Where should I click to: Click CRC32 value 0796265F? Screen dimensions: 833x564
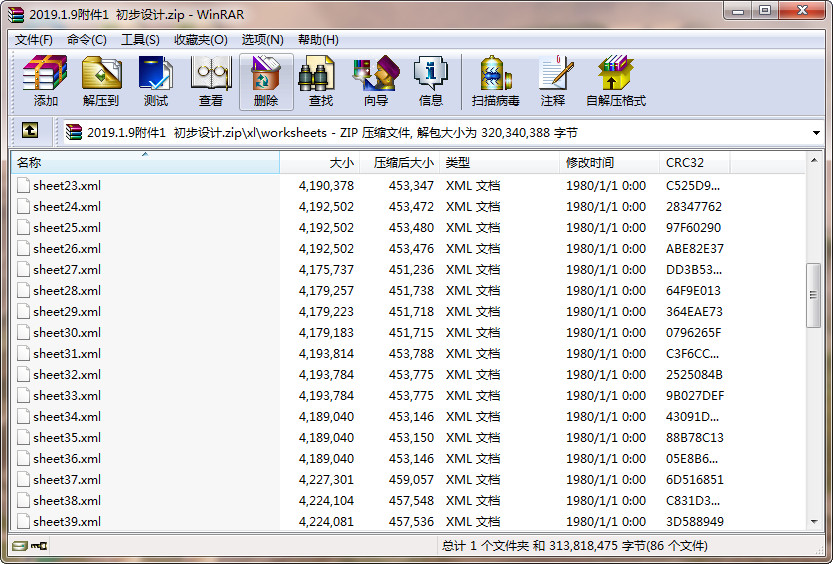tap(694, 332)
